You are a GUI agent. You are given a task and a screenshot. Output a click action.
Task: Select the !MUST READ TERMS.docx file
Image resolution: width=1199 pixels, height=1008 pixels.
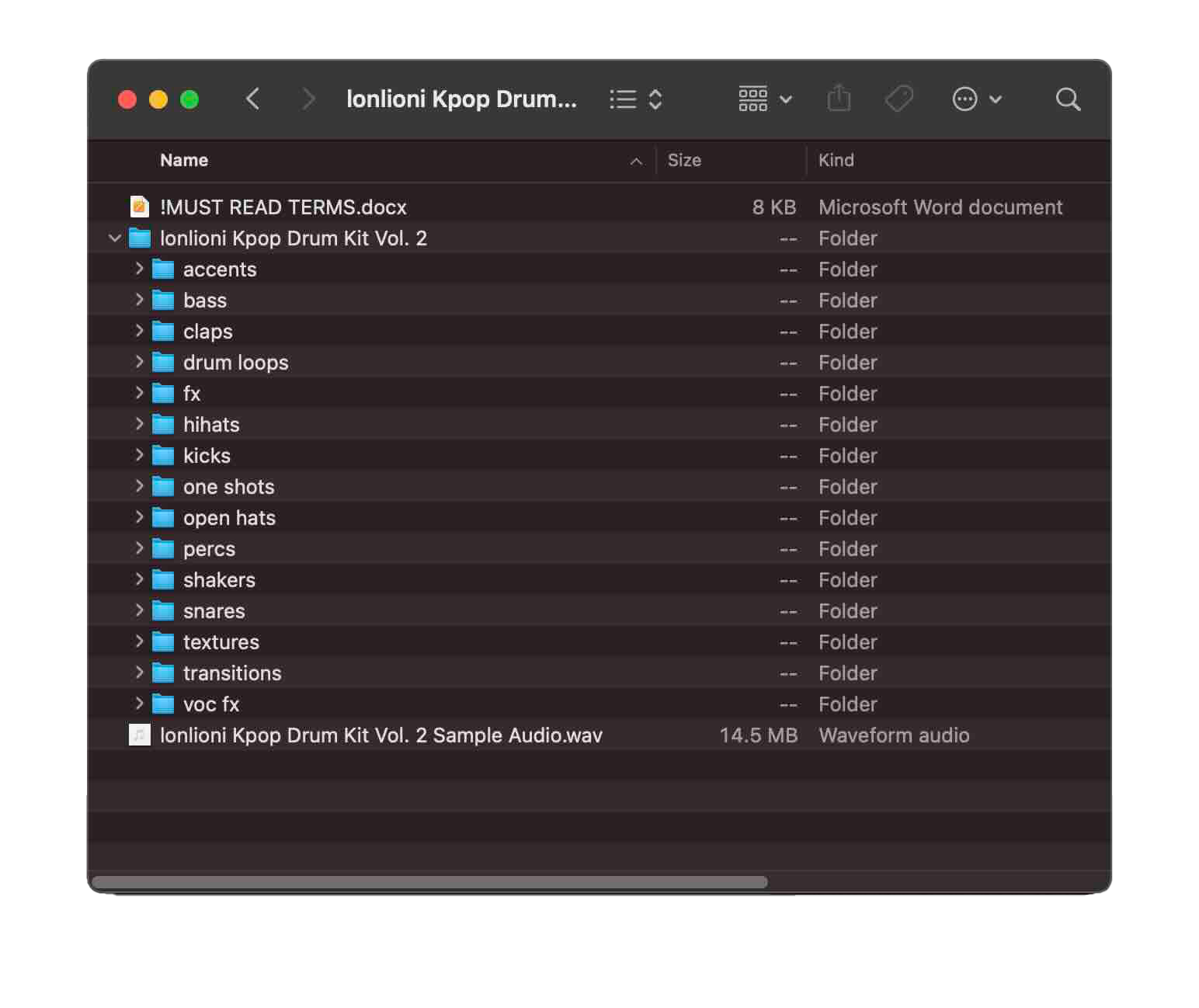[x=283, y=207]
